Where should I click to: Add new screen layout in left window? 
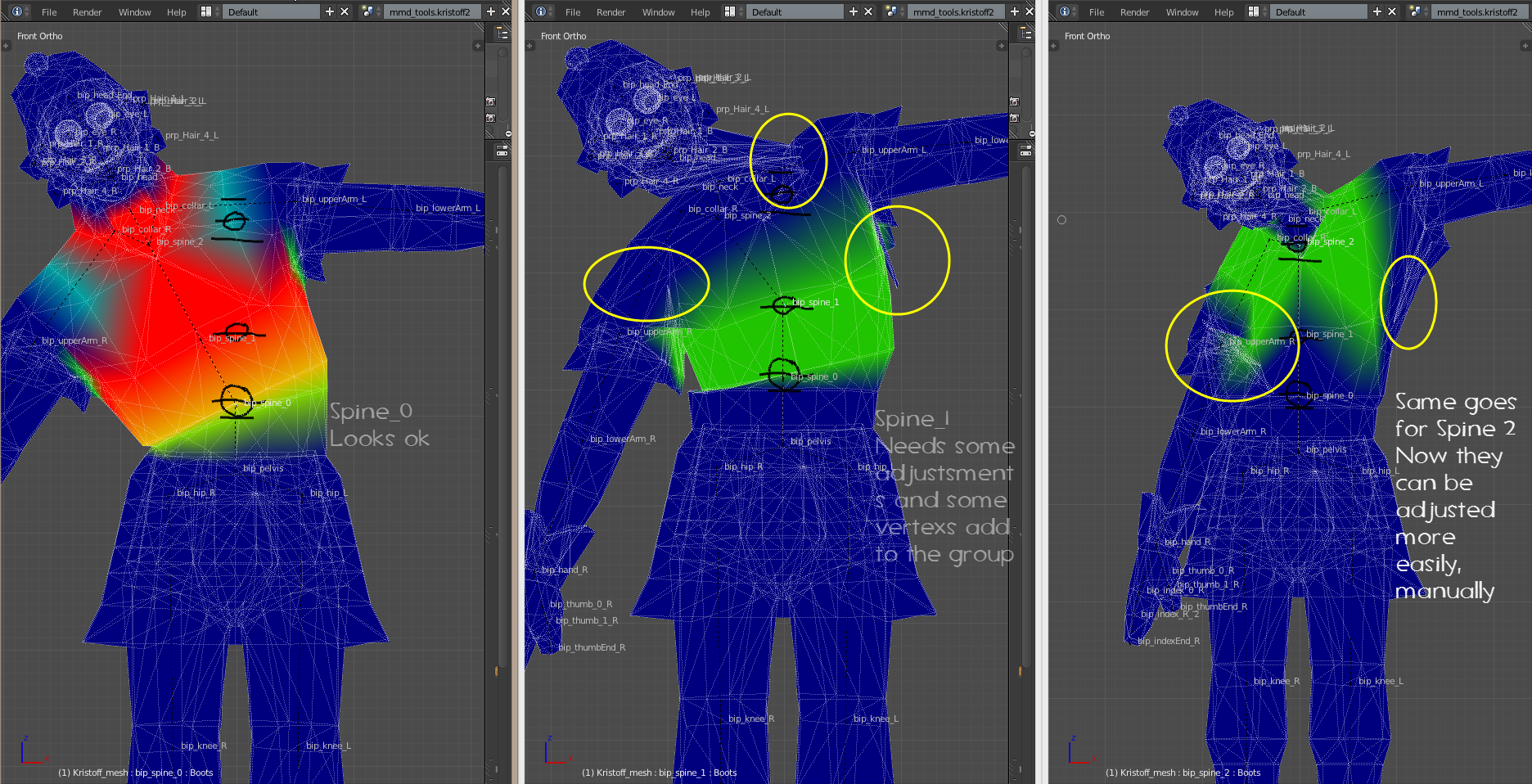pyautogui.click(x=330, y=11)
